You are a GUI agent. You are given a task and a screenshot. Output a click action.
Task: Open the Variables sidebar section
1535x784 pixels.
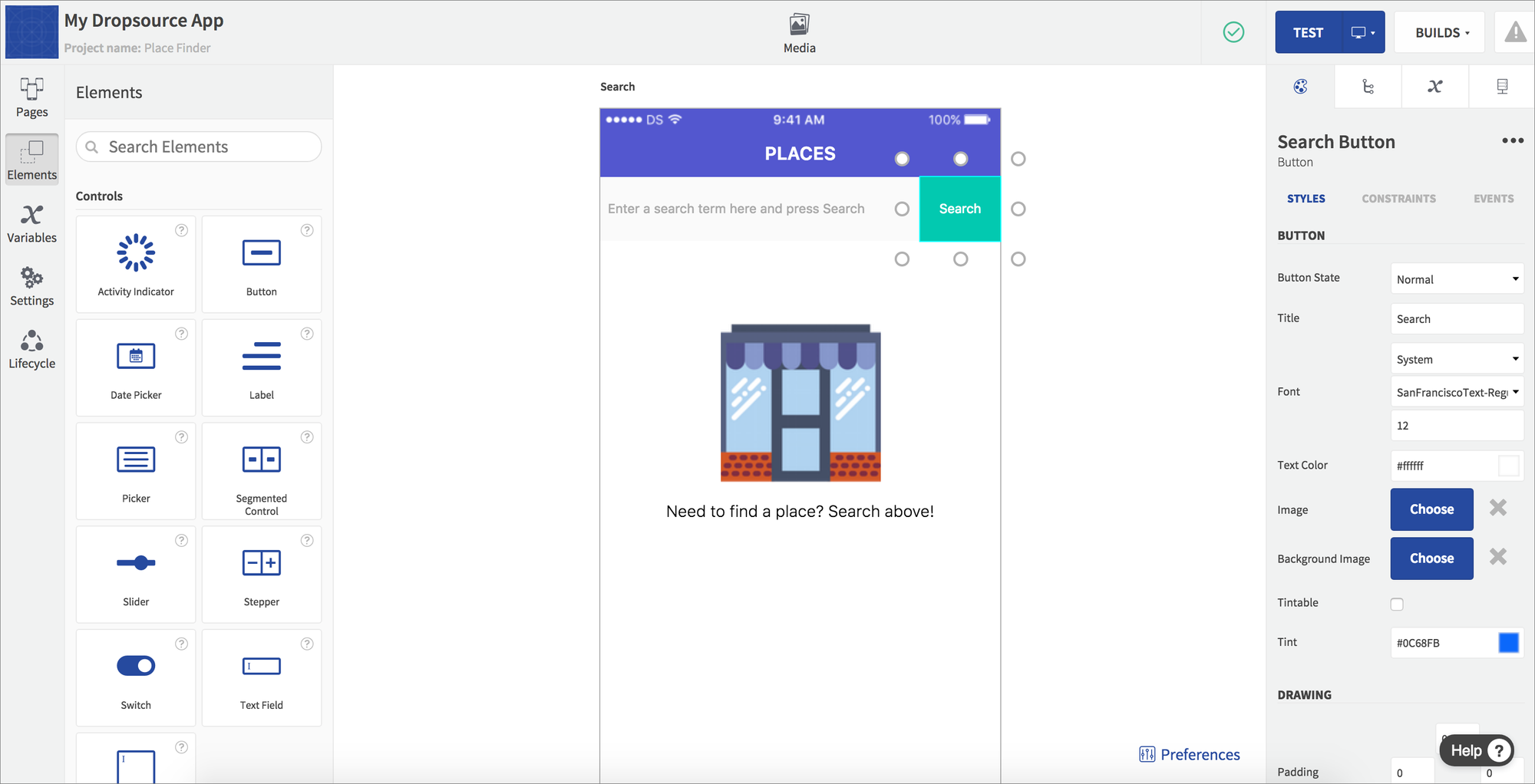31,223
